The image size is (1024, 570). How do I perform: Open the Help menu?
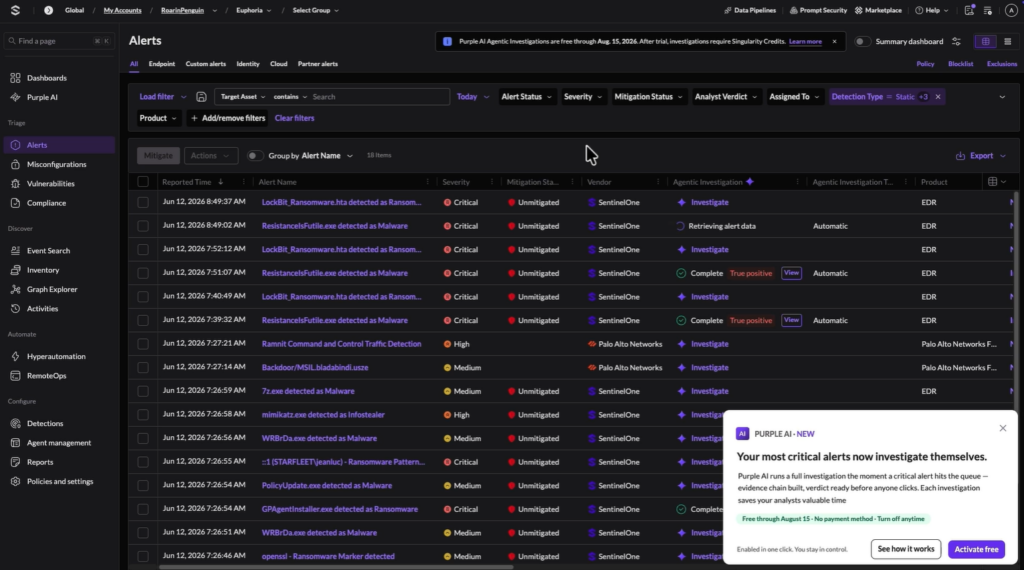coord(931,10)
